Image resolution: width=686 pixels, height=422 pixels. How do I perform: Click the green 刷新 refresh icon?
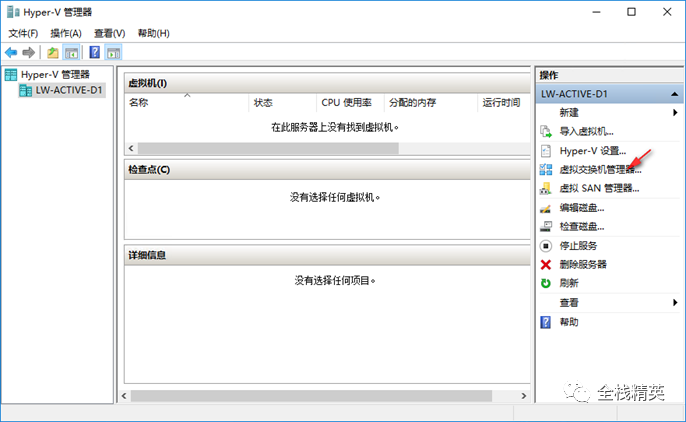pyautogui.click(x=546, y=283)
